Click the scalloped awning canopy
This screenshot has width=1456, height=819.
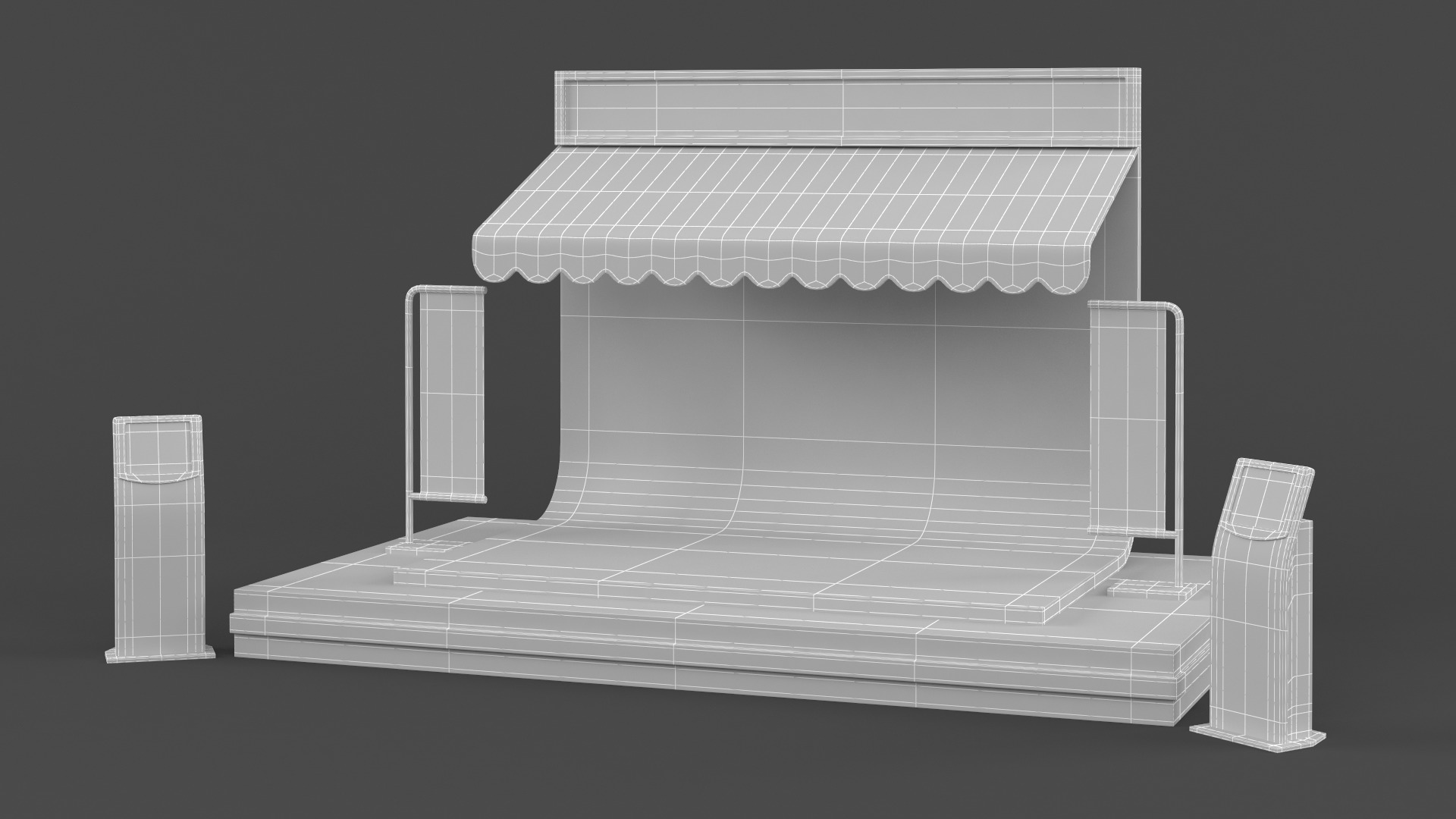(804, 220)
